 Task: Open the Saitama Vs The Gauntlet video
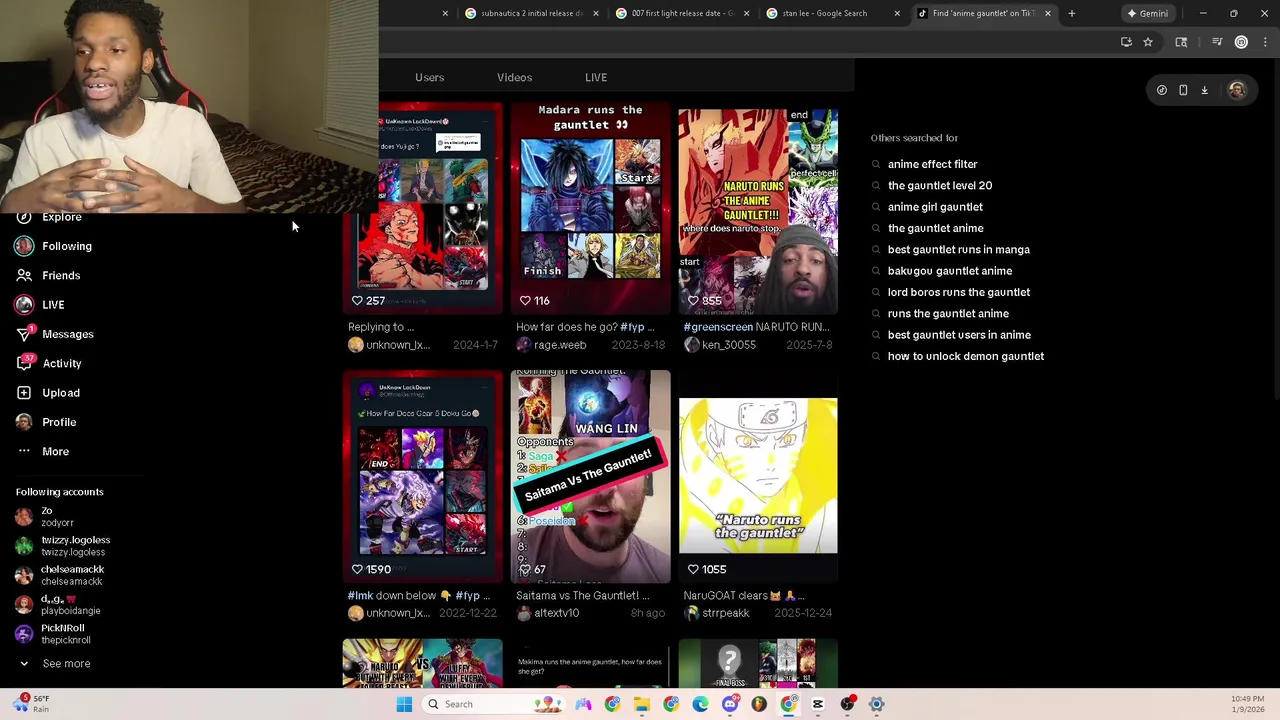point(590,476)
